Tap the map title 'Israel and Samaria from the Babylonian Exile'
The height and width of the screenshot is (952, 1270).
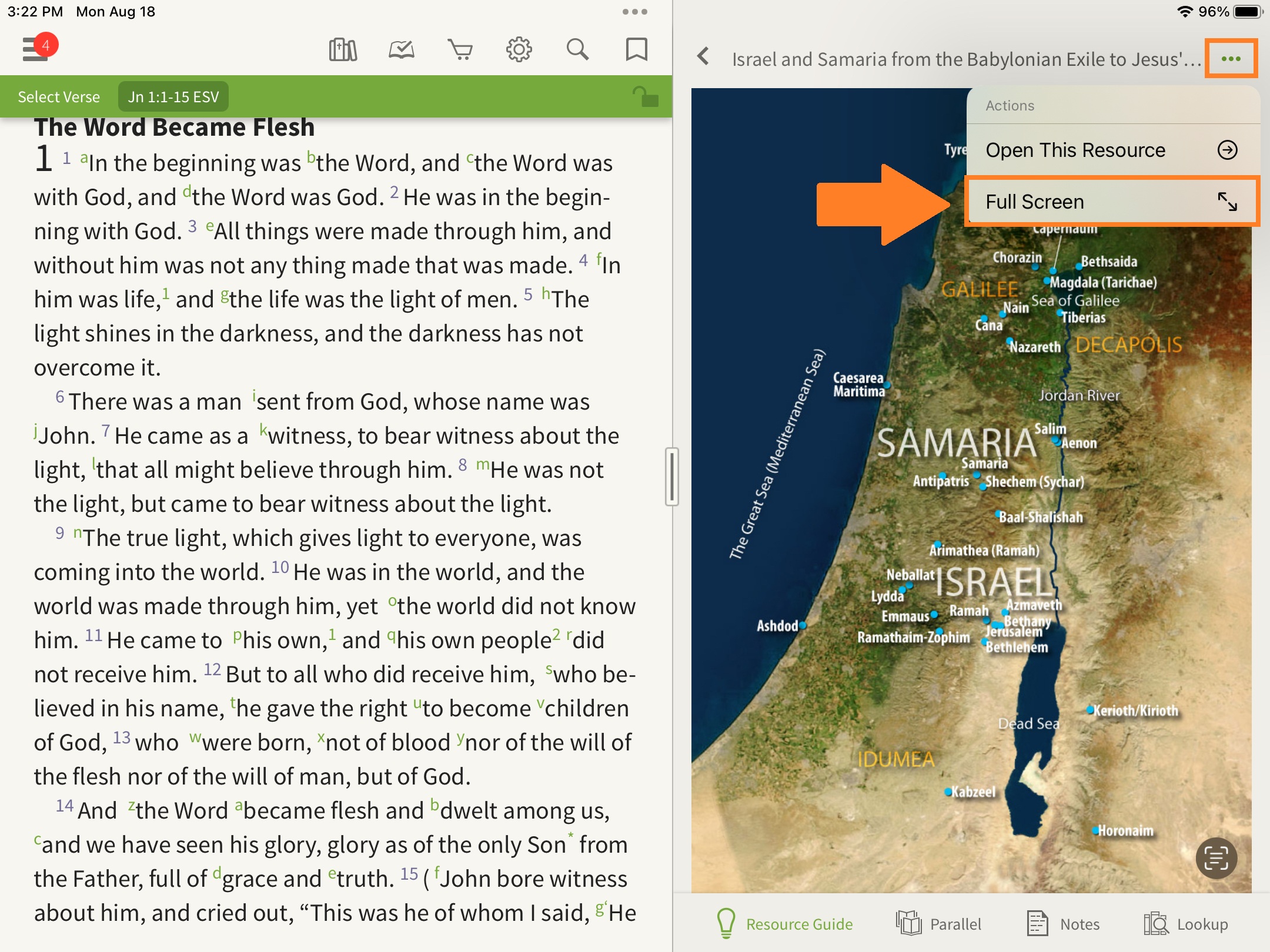(965, 59)
